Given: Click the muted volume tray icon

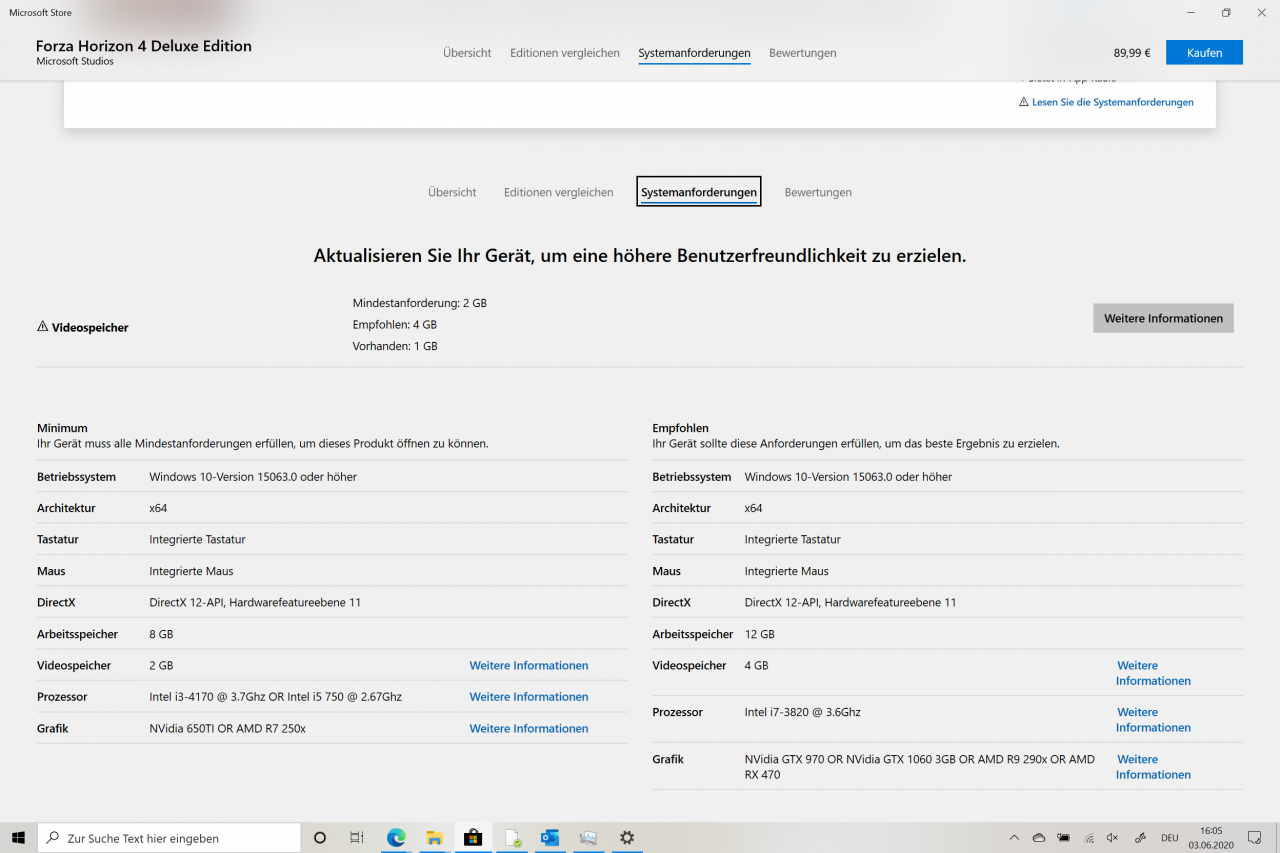Looking at the screenshot, I should pos(1113,838).
